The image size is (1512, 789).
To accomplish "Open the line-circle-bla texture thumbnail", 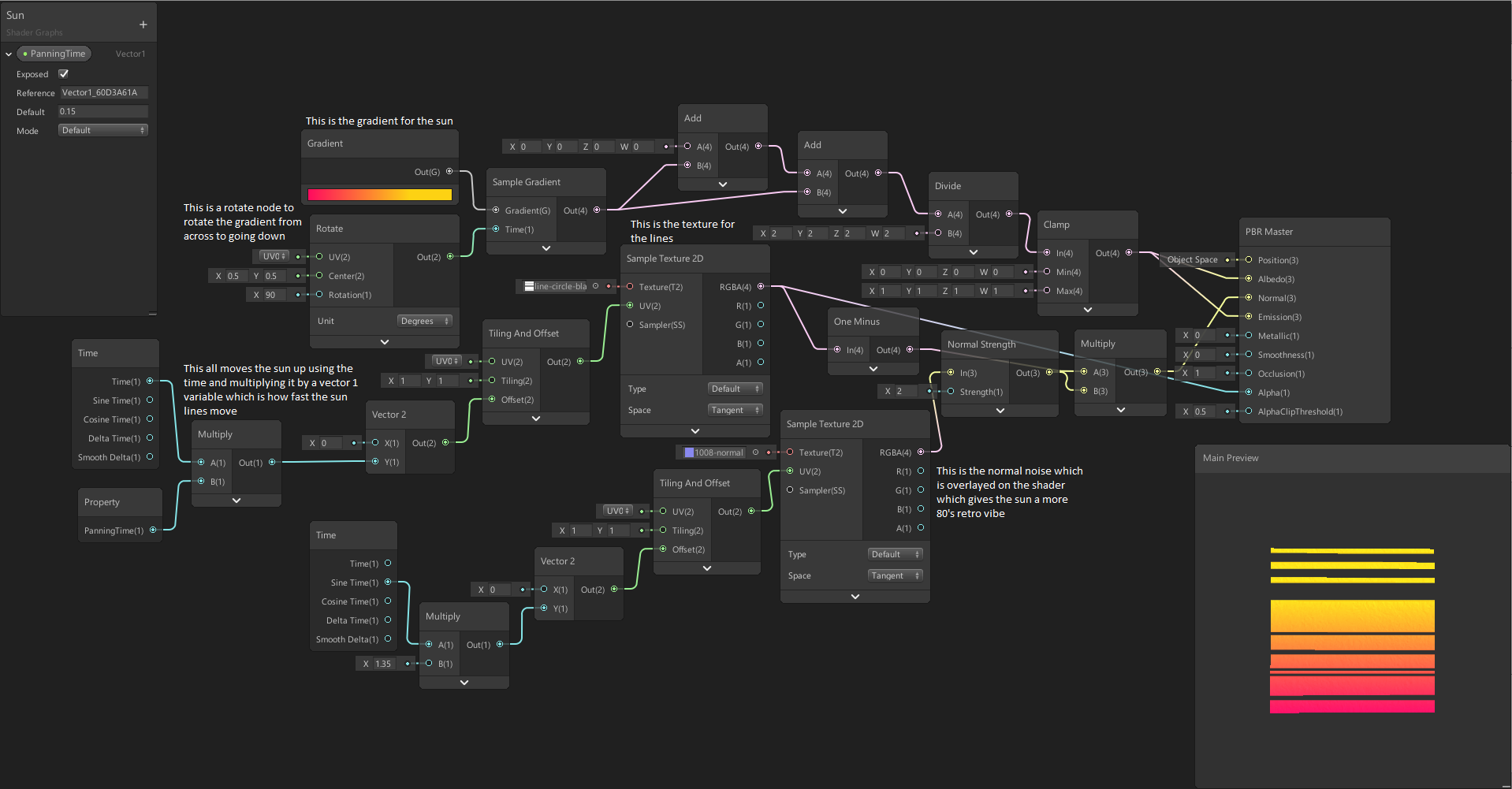I will (530, 286).
